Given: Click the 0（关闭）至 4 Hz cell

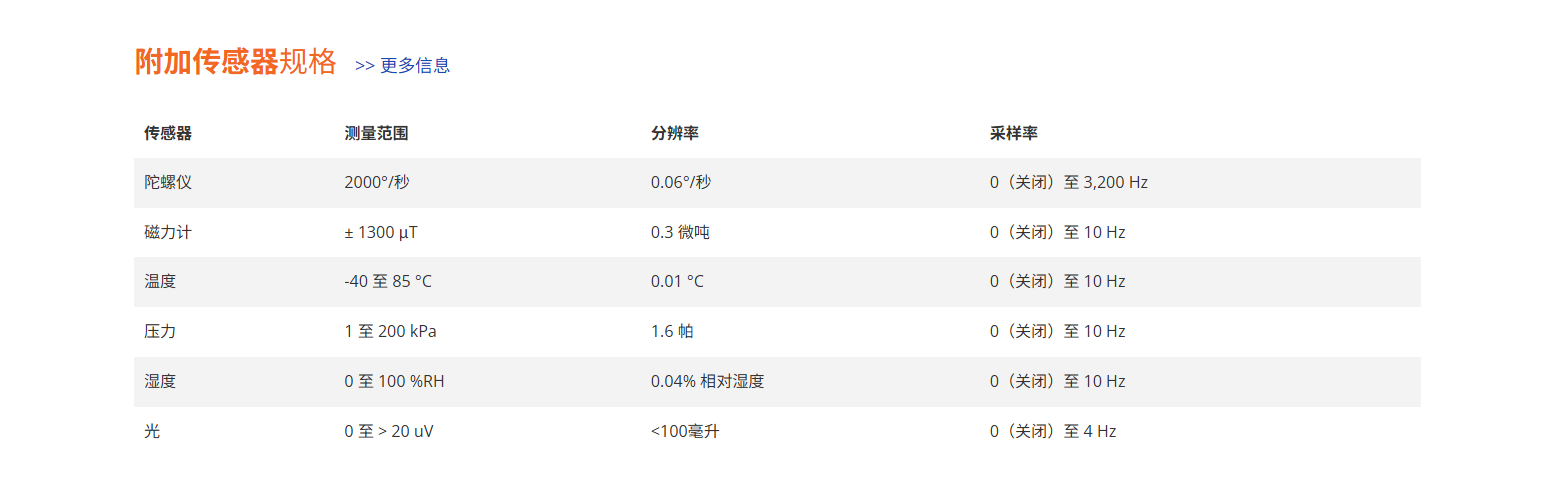Looking at the screenshot, I should click(x=1053, y=432).
